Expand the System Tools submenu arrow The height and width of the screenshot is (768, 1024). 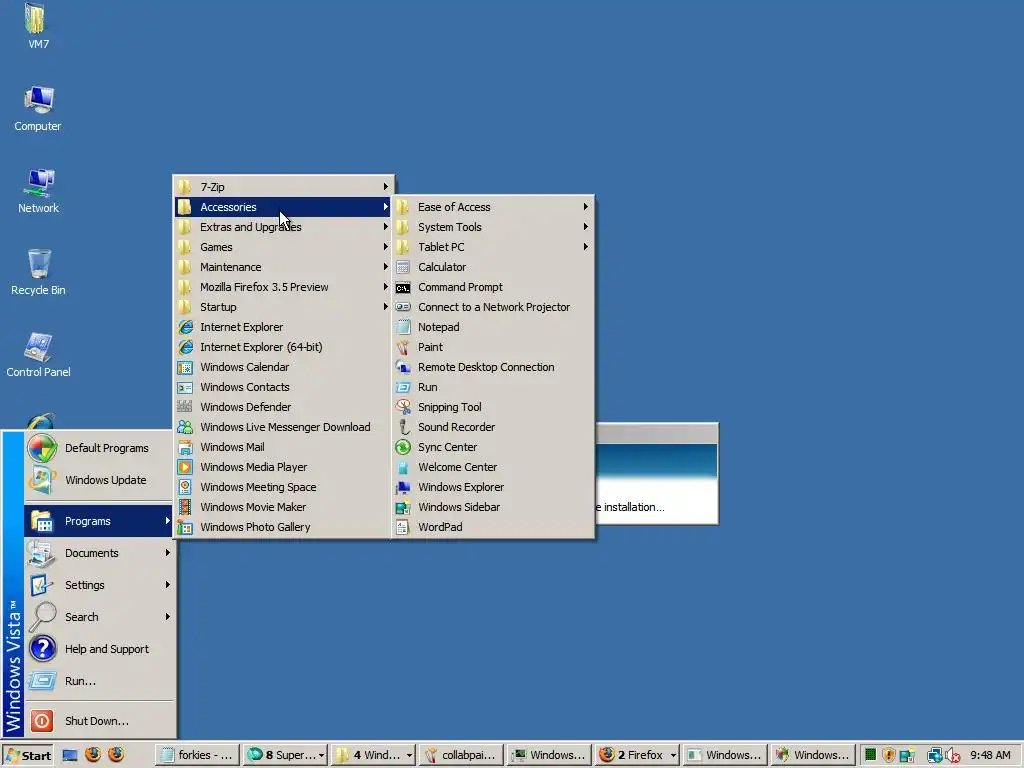pyautogui.click(x=585, y=227)
